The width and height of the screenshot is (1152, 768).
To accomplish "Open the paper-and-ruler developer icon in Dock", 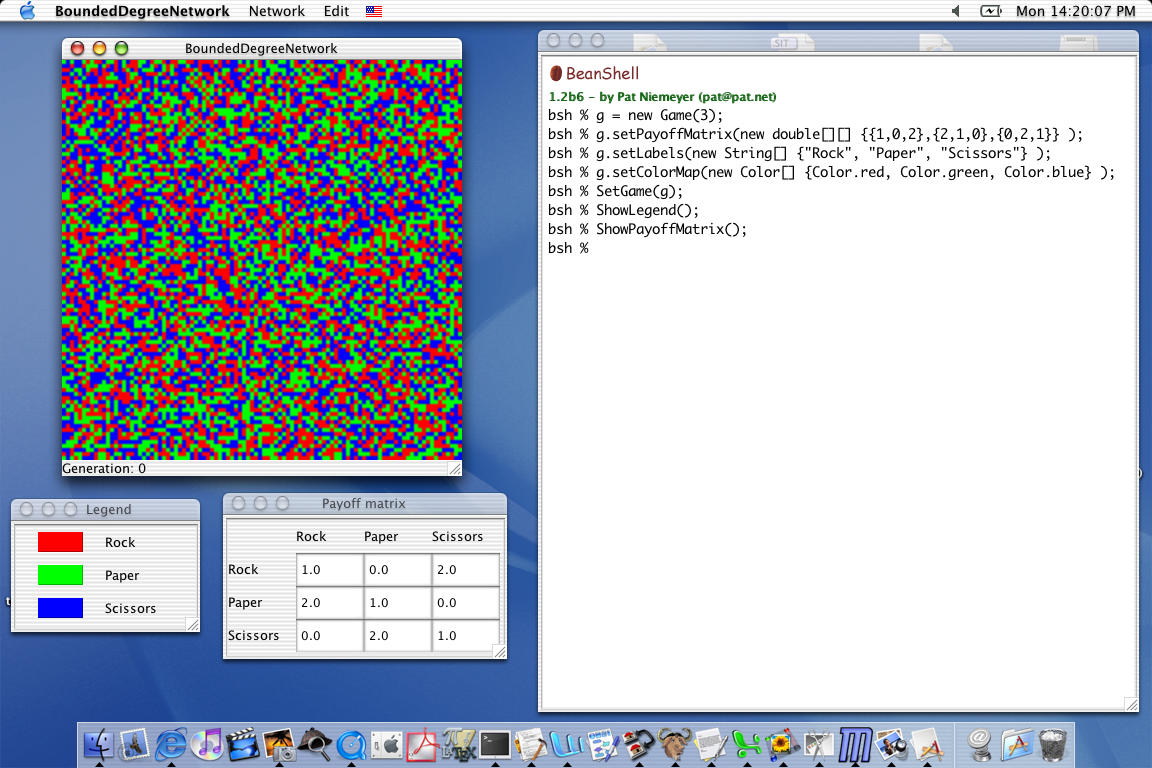I will coord(927,744).
